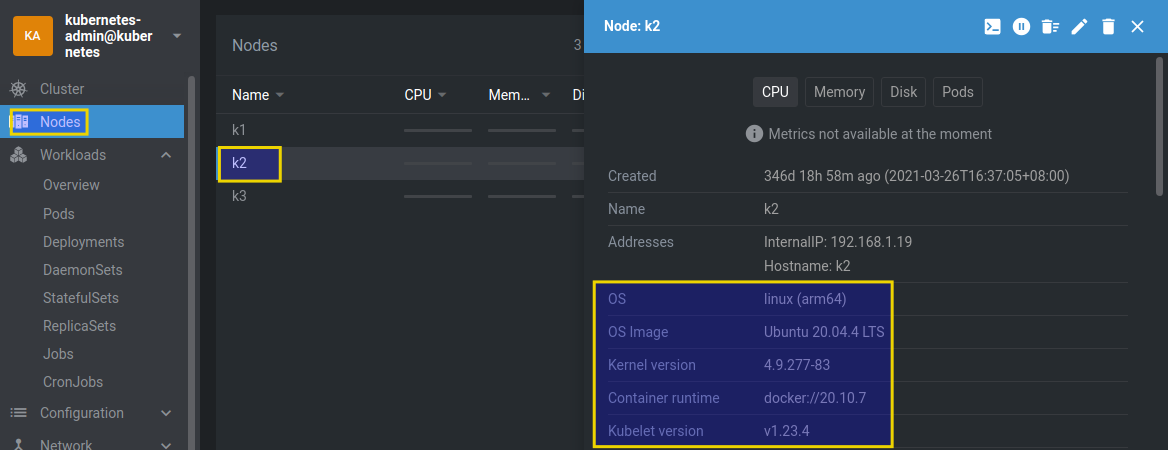
Task: Switch to the Pods metrics tab
Action: pyautogui.click(x=958, y=92)
